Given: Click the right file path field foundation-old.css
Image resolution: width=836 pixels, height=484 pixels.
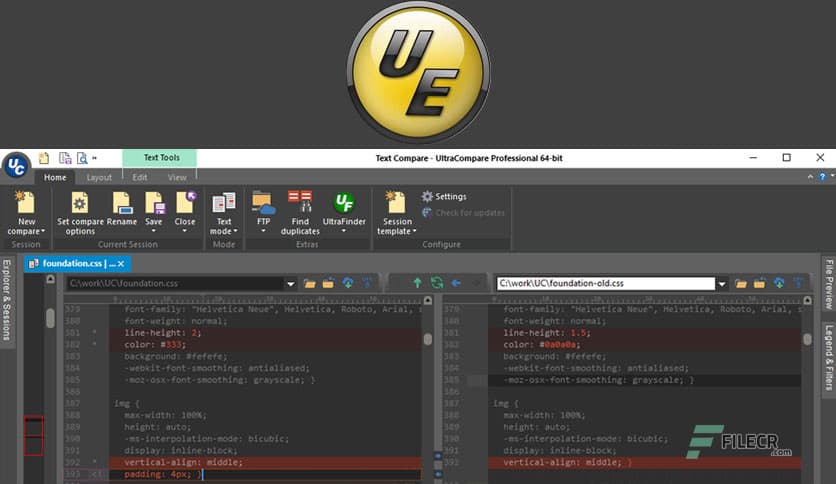Looking at the screenshot, I should 606,284.
